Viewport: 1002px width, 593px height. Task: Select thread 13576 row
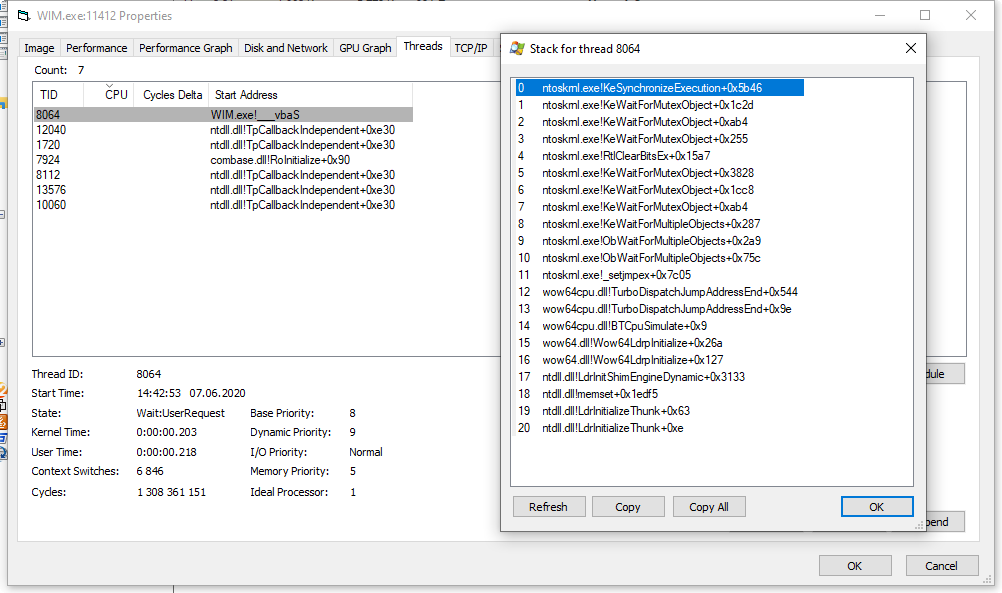tap(223, 190)
